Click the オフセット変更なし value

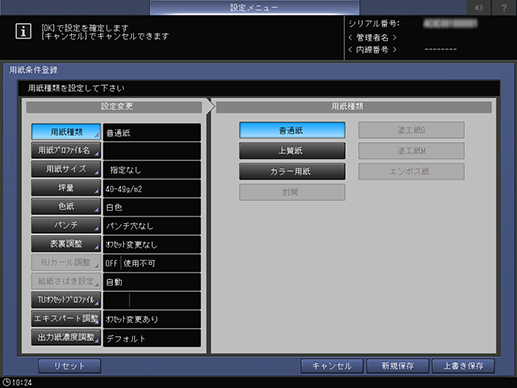coord(152,245)
